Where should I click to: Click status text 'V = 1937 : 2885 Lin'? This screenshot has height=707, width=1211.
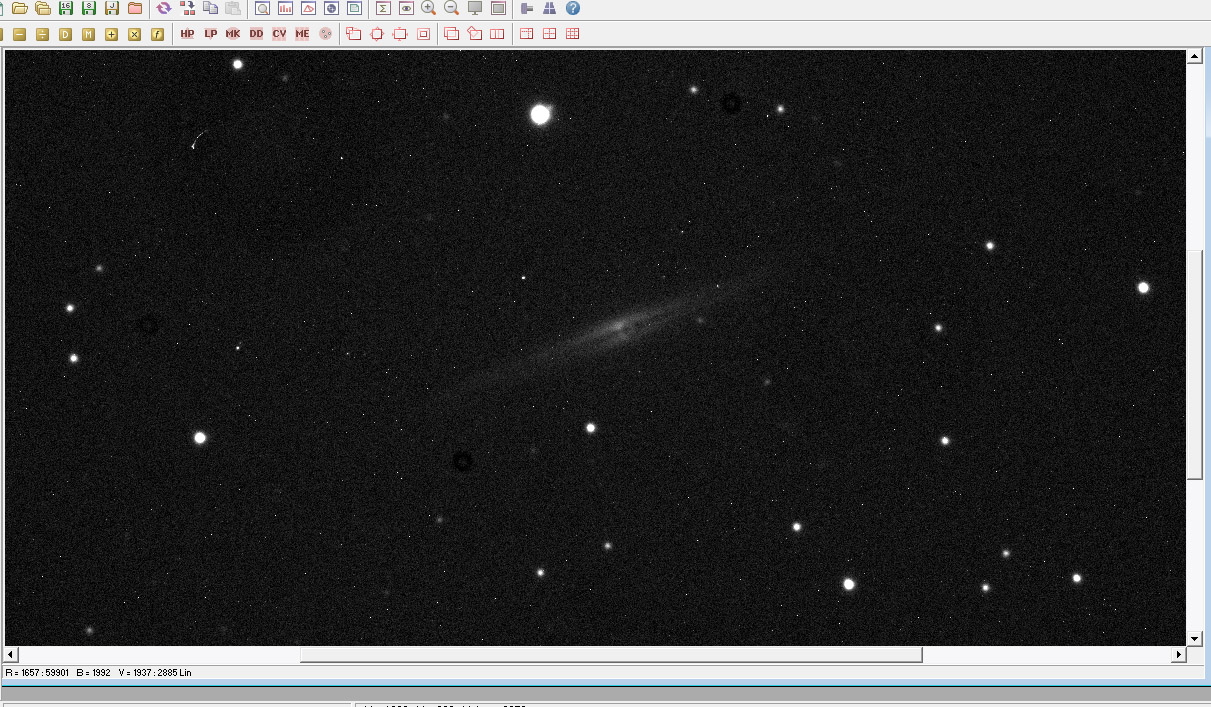155,673
